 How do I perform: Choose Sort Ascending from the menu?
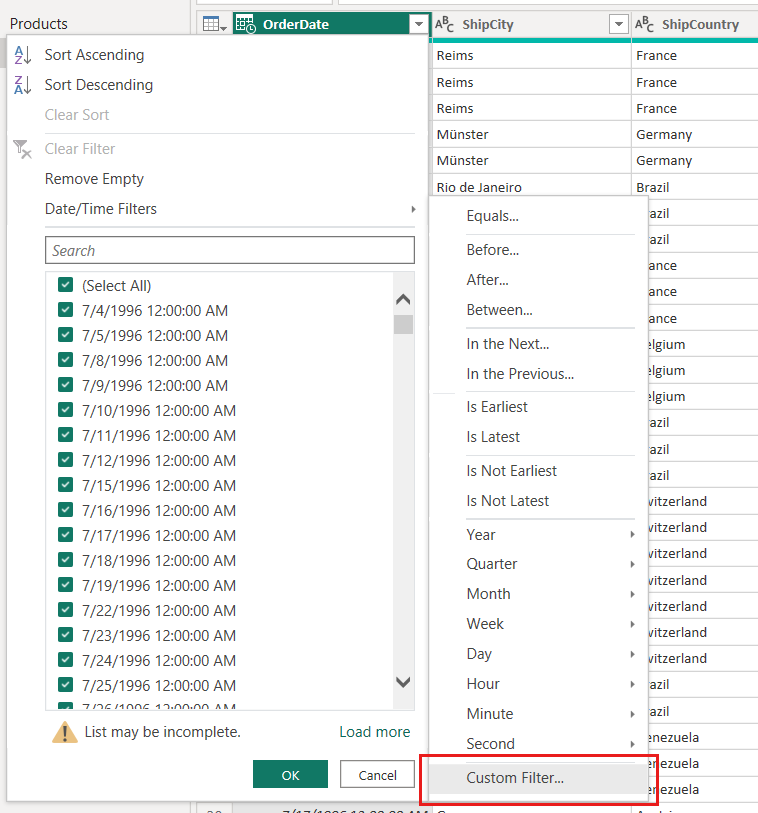click(94, 55)
